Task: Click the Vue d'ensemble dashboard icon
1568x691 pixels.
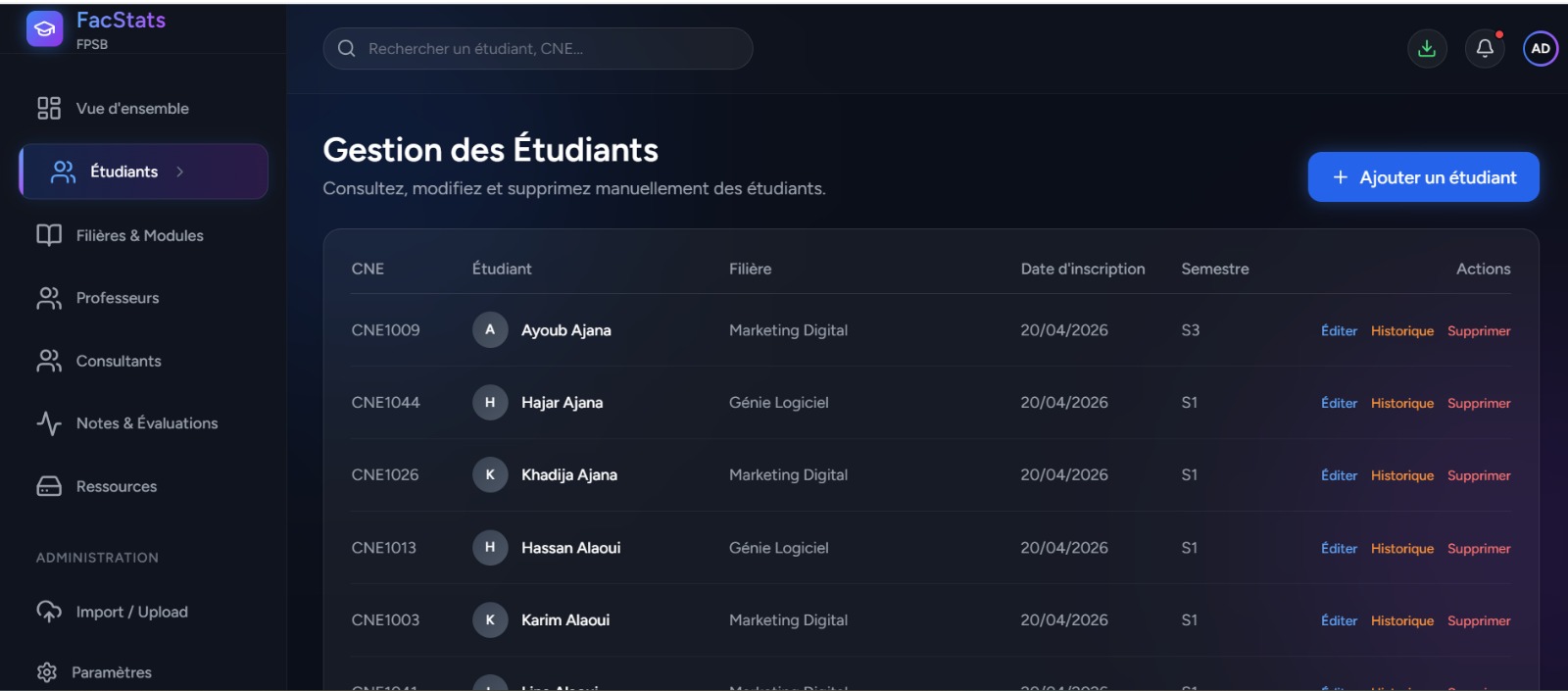Action: coord(49,108)
